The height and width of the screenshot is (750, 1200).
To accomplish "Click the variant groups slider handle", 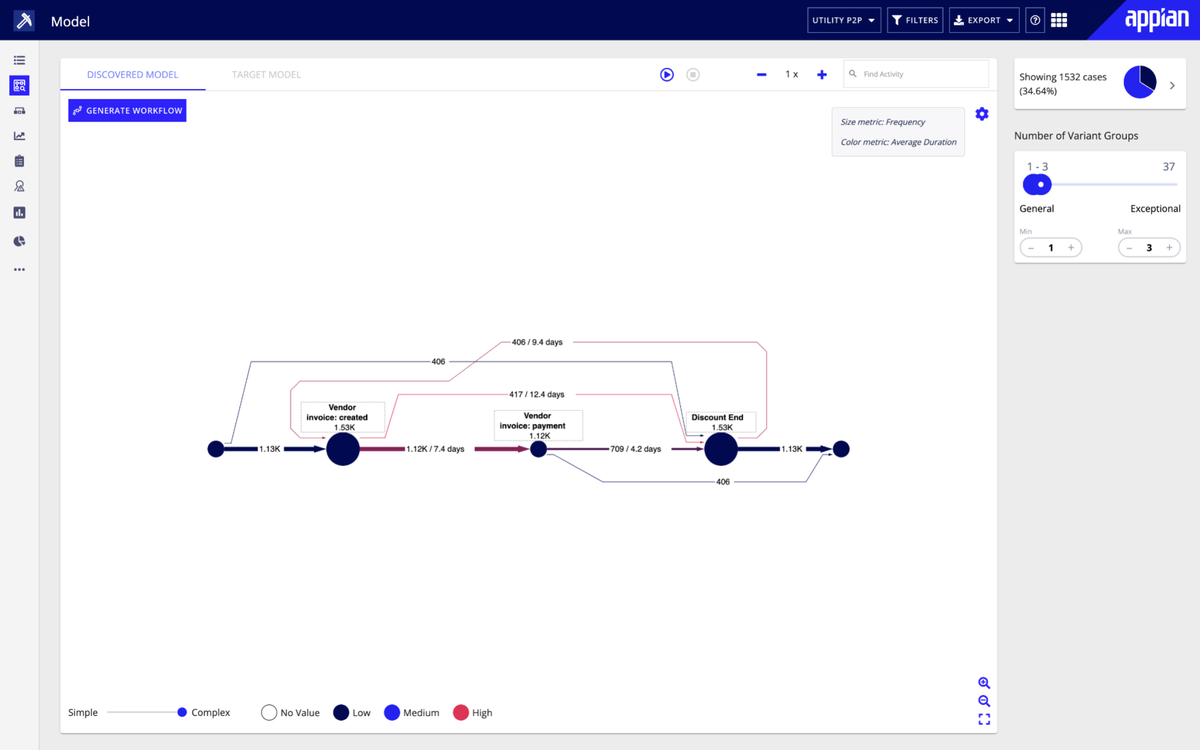I will [1040, 185].
